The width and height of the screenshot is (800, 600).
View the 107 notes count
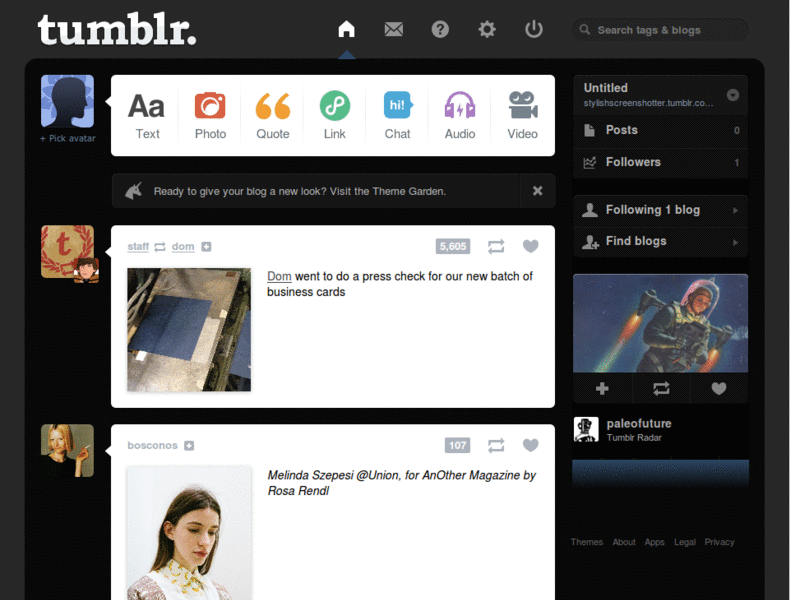tap(457, 445)
